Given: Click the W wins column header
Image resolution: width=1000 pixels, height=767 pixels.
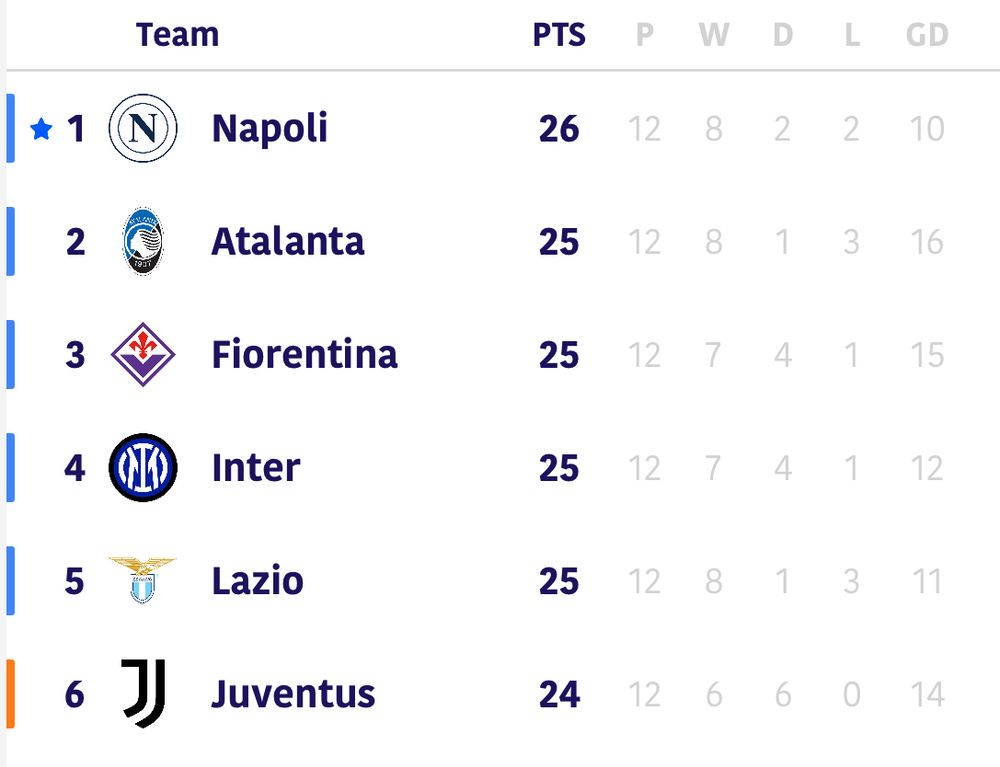Looking at the screenshot, I should tap(713, 35).
